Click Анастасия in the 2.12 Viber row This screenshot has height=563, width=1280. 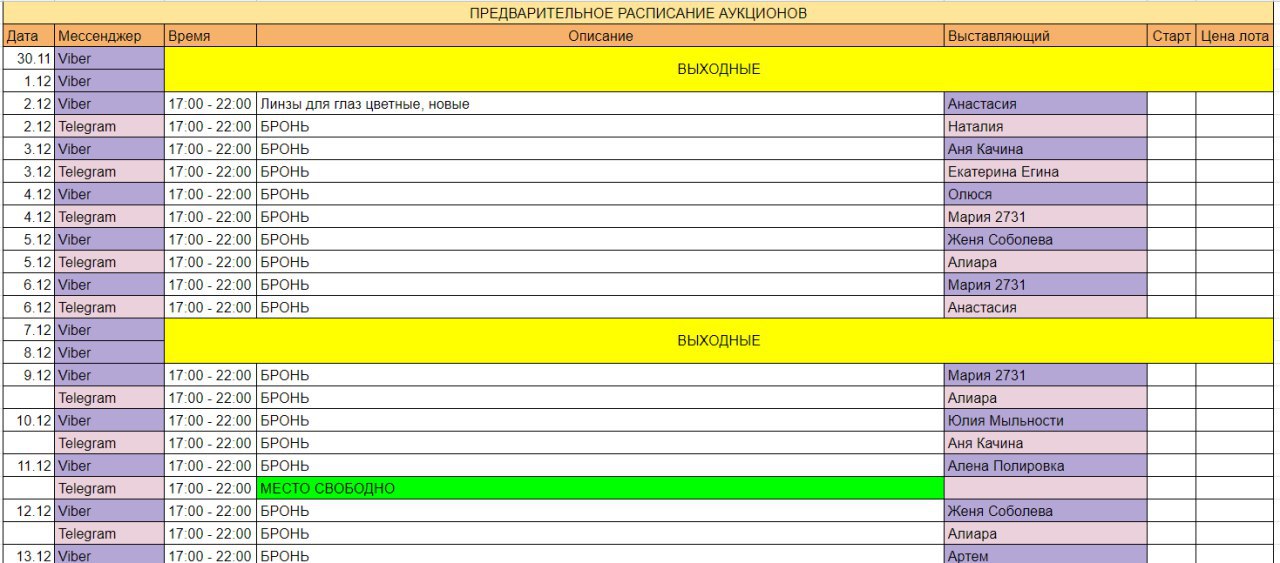[1045, 104]
